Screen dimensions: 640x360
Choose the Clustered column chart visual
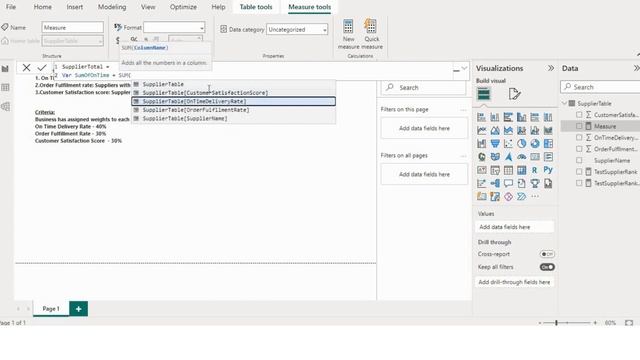click(522, 118)
